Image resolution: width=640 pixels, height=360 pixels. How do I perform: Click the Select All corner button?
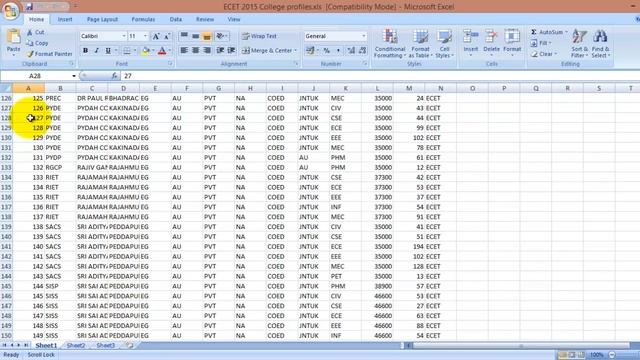pos(6,88)
